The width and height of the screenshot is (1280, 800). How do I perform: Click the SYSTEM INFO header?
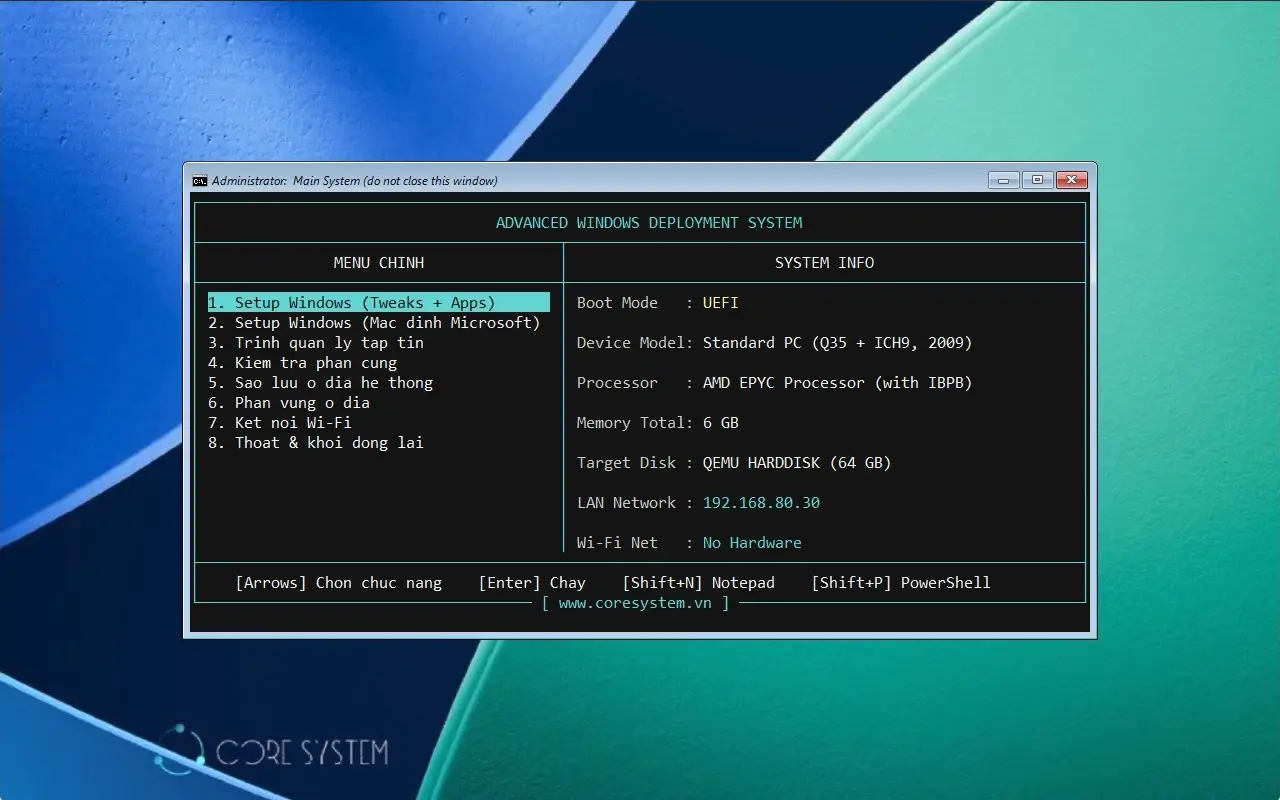point(824,262)
